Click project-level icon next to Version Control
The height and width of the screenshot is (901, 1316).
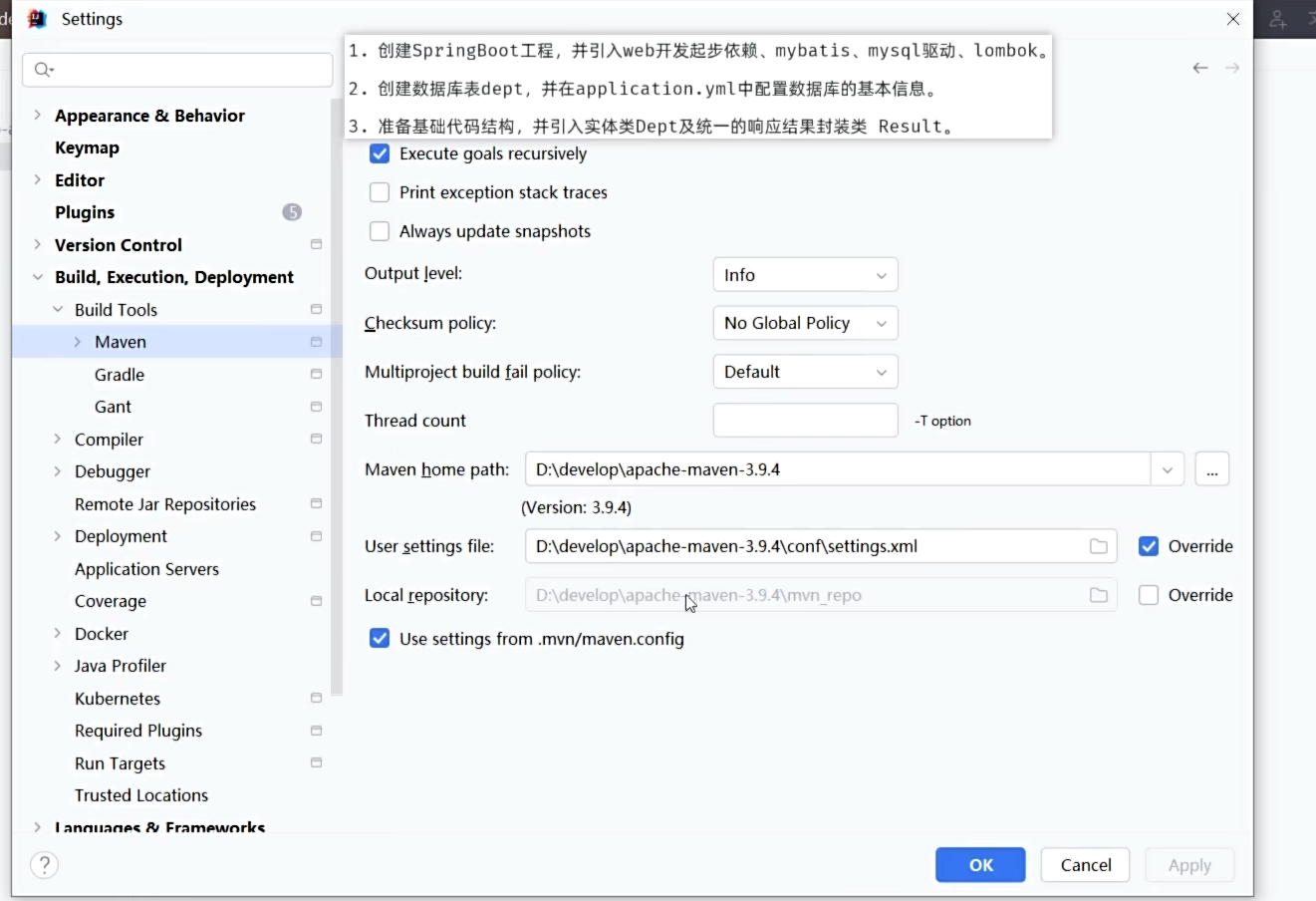pyautogui.click(x=316, y=244)
